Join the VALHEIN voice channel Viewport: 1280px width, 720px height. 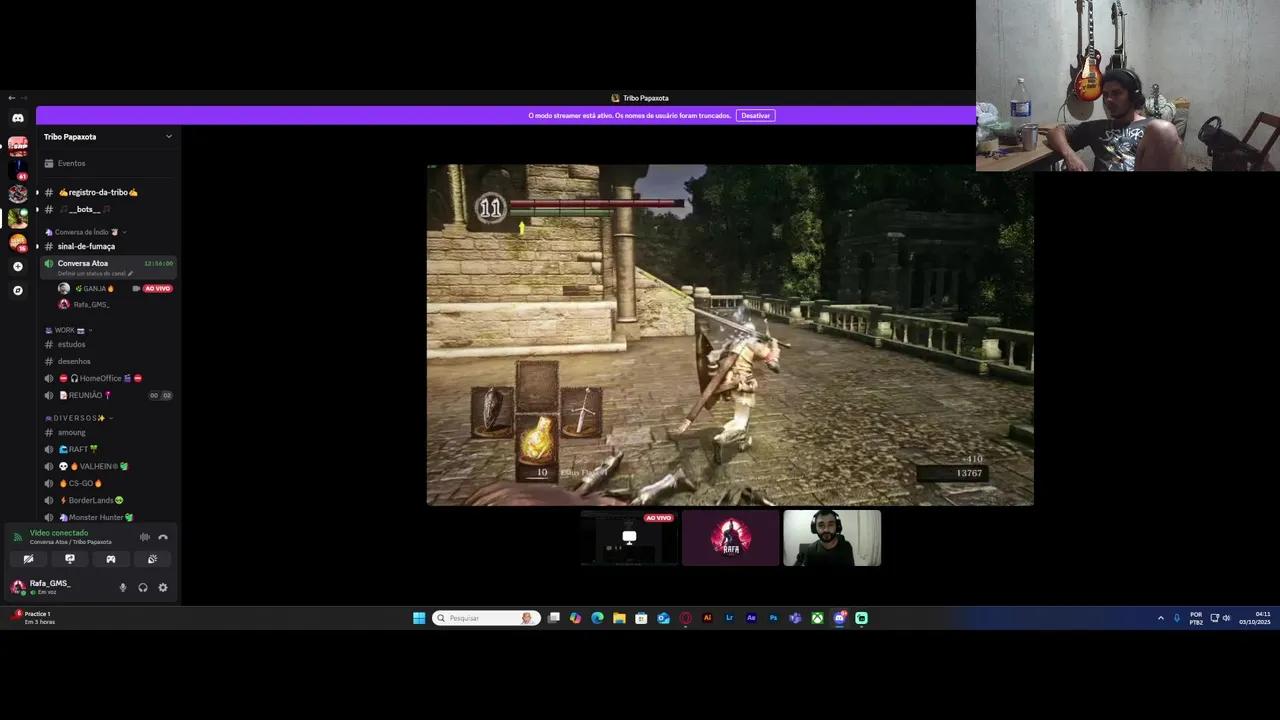tap(107, 466)
